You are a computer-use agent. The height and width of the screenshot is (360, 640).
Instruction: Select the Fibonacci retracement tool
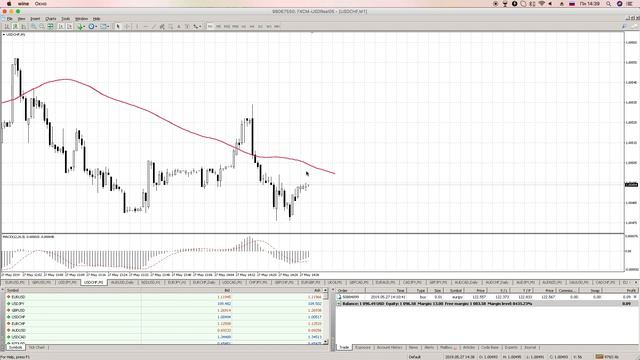(x=171, y=27)
